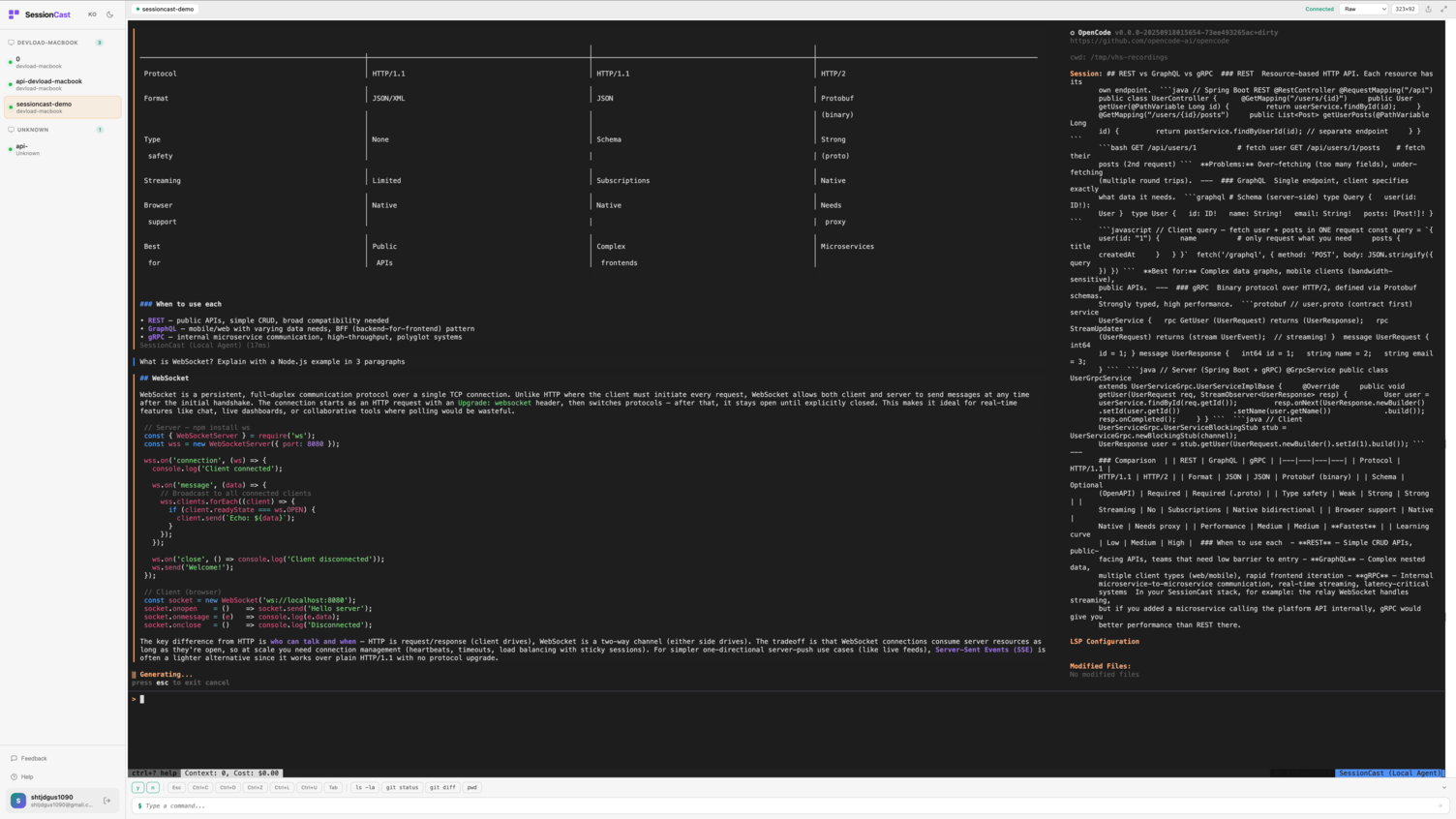Viewport: 1456px width, 819px height.
Task: Click the 'Subscriptions' table cell
Action: click(622, 180)
